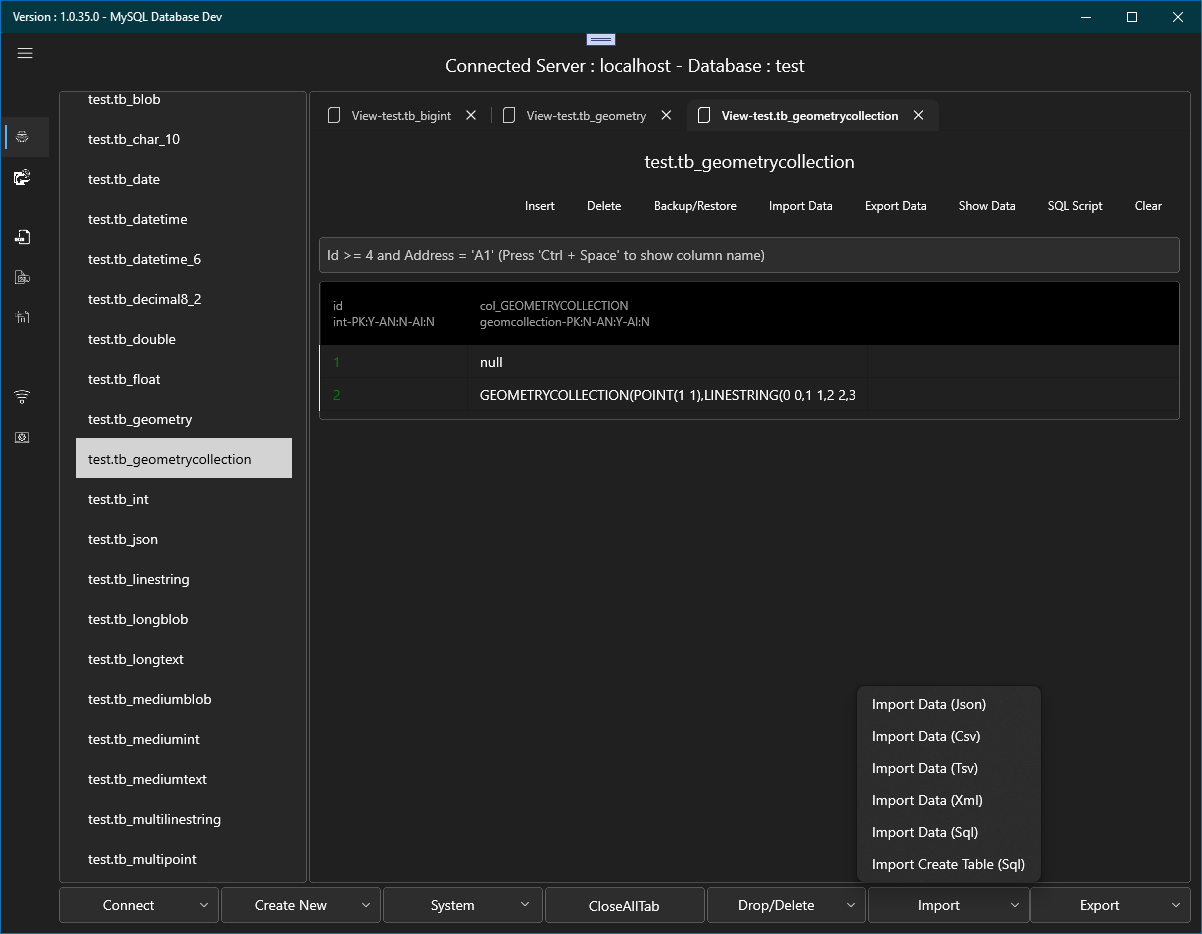Close the View-test.tb_bigint tab
This screenshot has width=1202, height=934.
point(471,115)
